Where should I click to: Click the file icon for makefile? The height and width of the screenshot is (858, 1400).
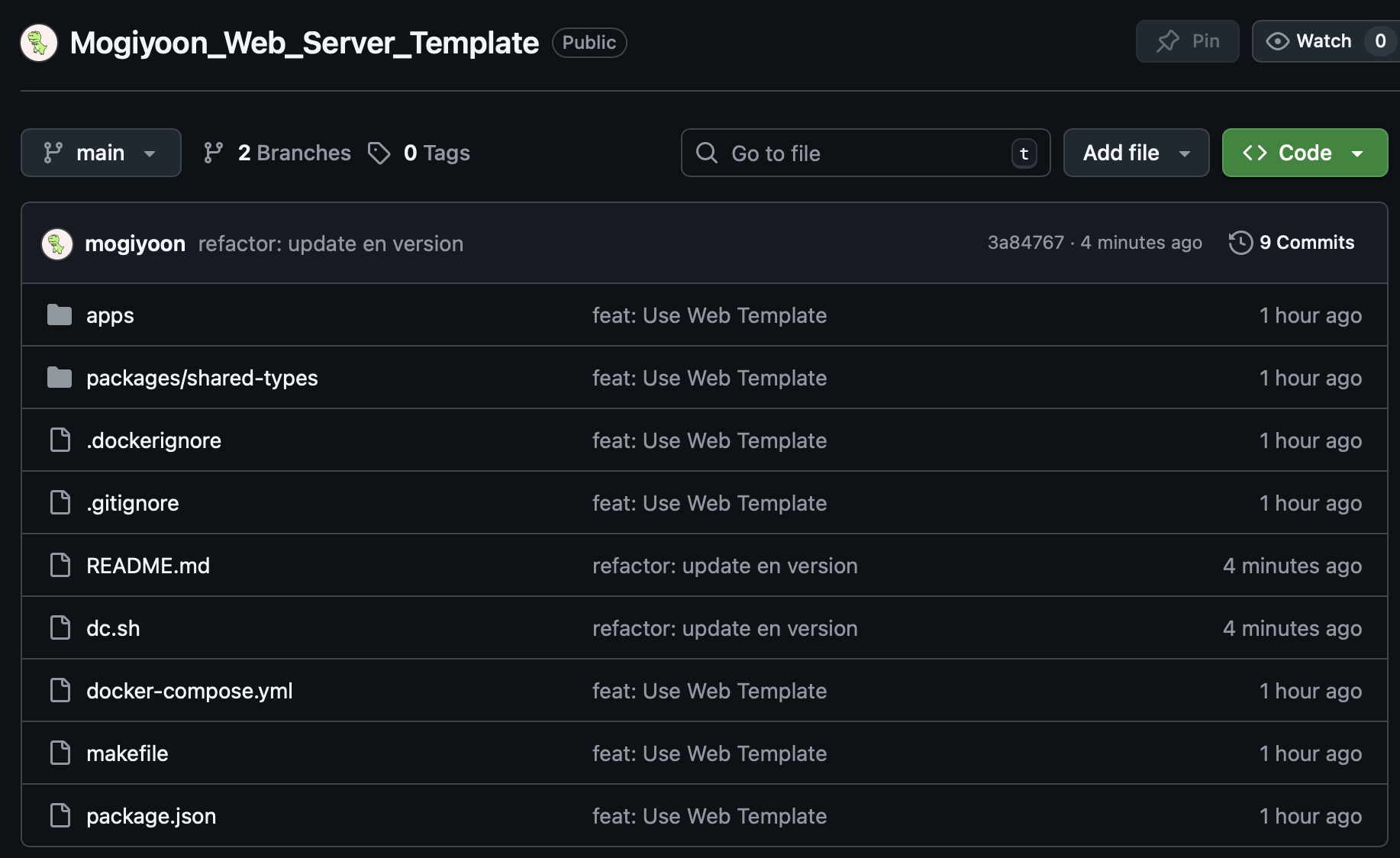click(60, 753)
